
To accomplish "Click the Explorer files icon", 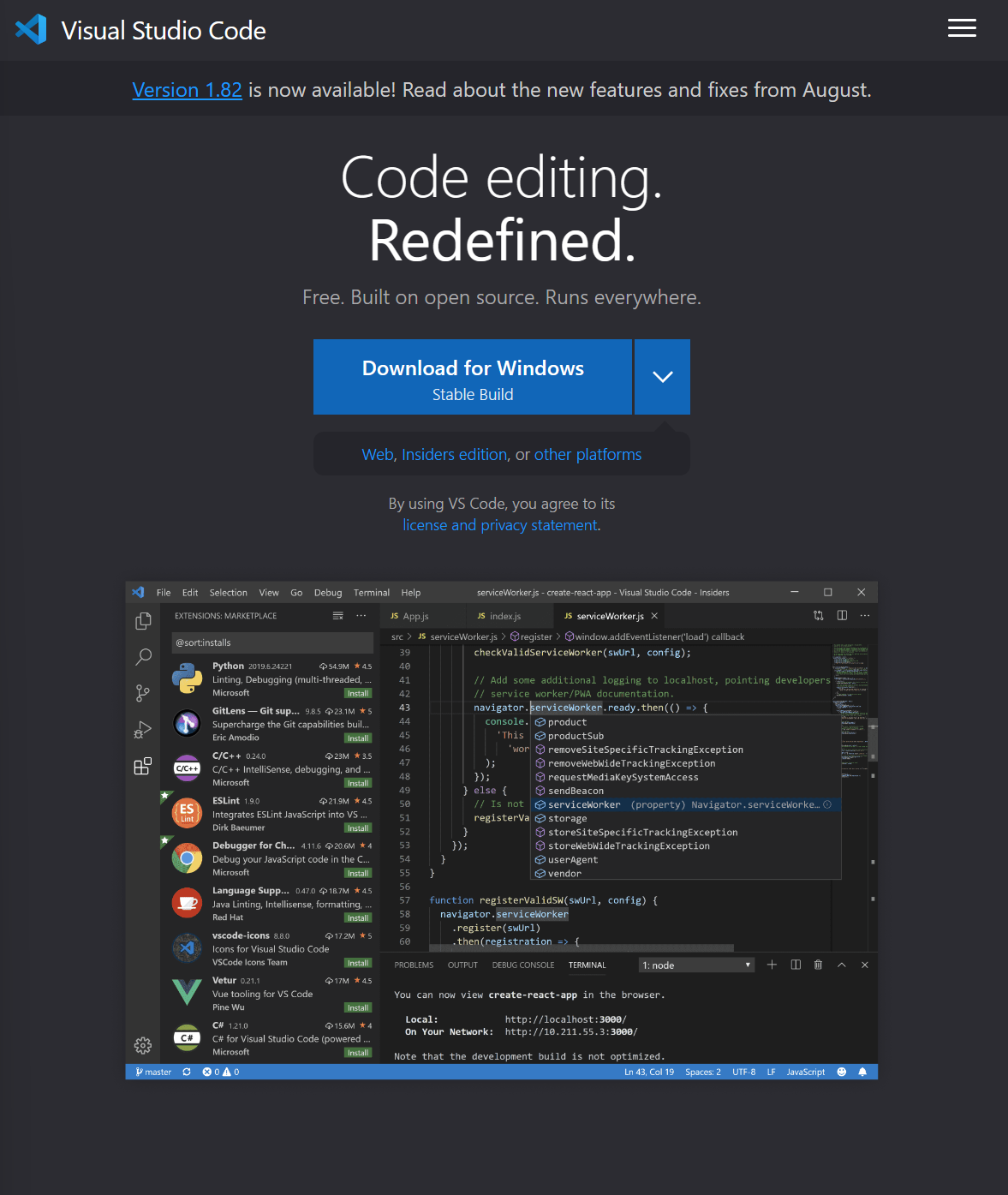I will tap(143, 622).
